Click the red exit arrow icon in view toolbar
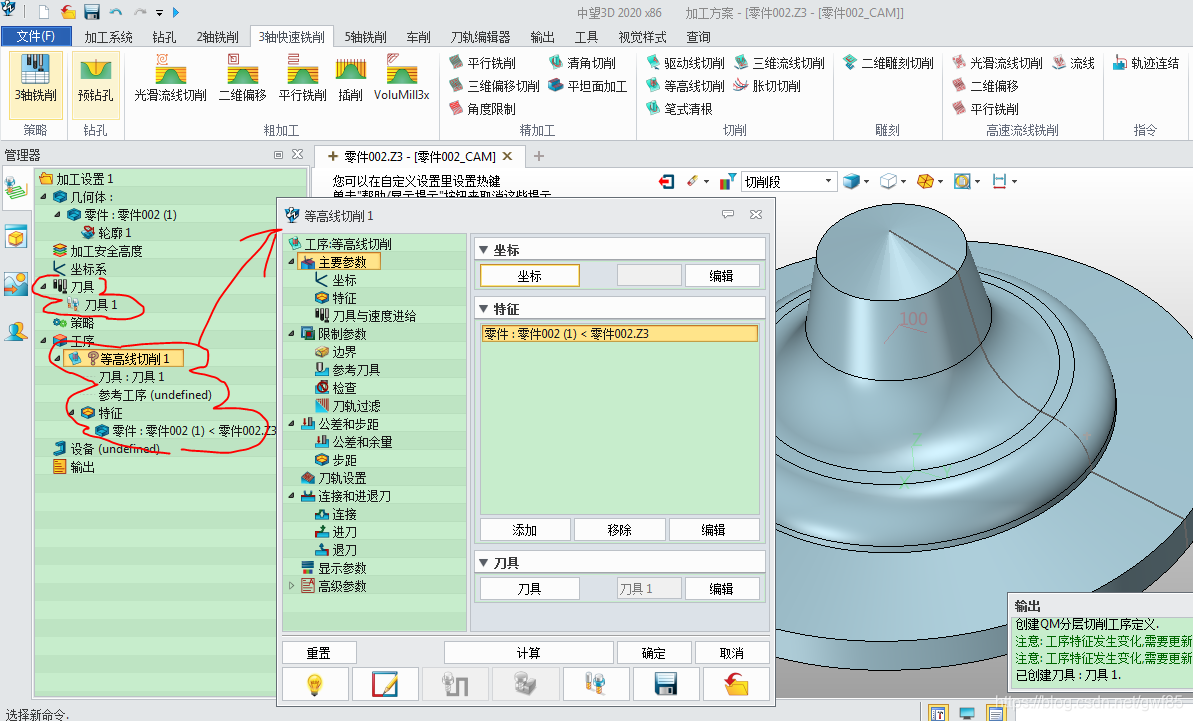Viewport: 1193px width, 721px height. coord(667,181)
